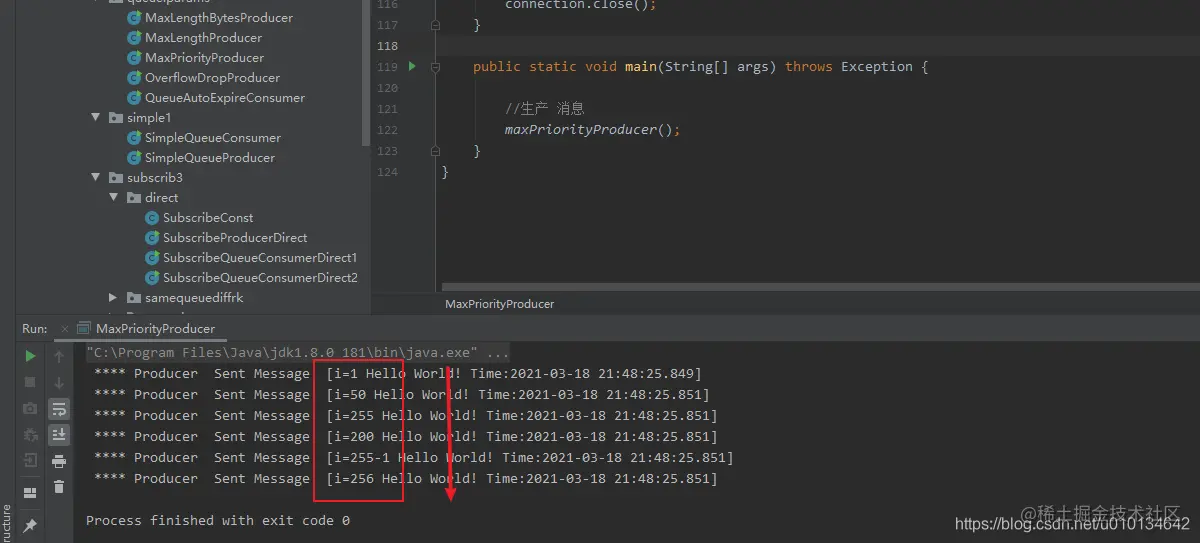Click the Dump Threads camera icon
Image resolution: width=1200 pixels, height=543 pixels.
pyautogui.click(x=30, y=408)
